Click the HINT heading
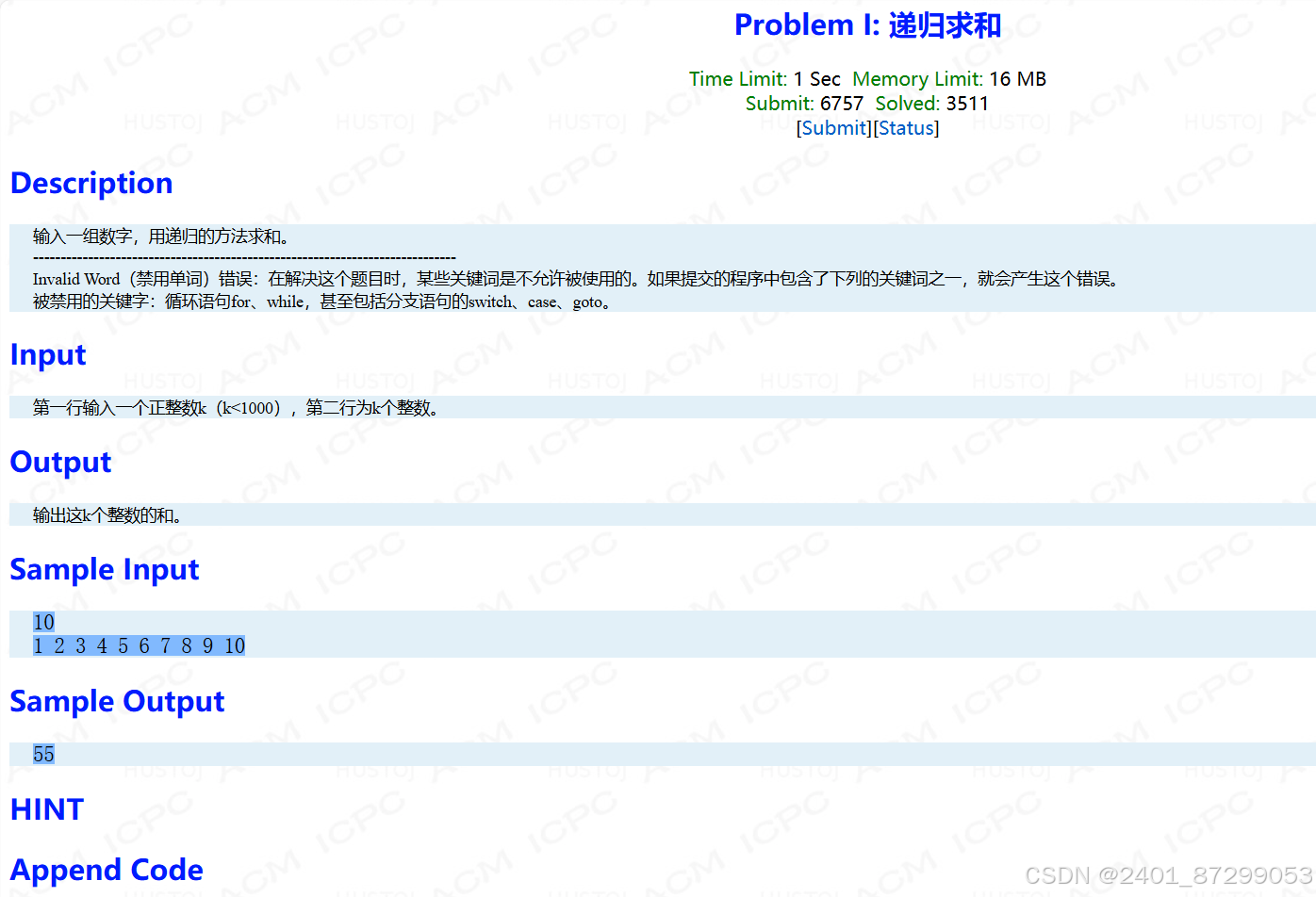Viewport: 1316px width, 897px height. pyautogui.click(x=47, y=809)
